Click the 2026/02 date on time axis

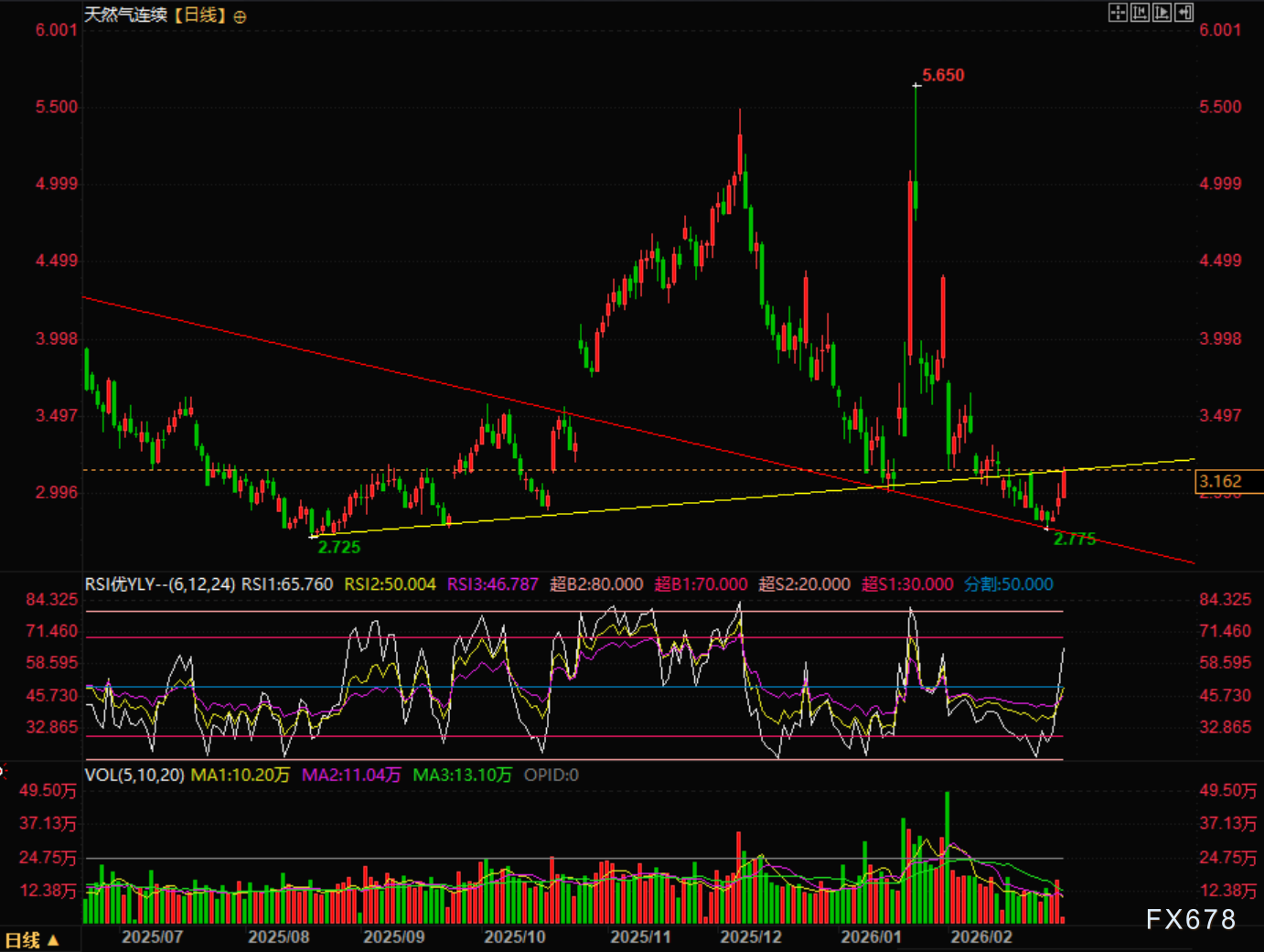[981, 936]
